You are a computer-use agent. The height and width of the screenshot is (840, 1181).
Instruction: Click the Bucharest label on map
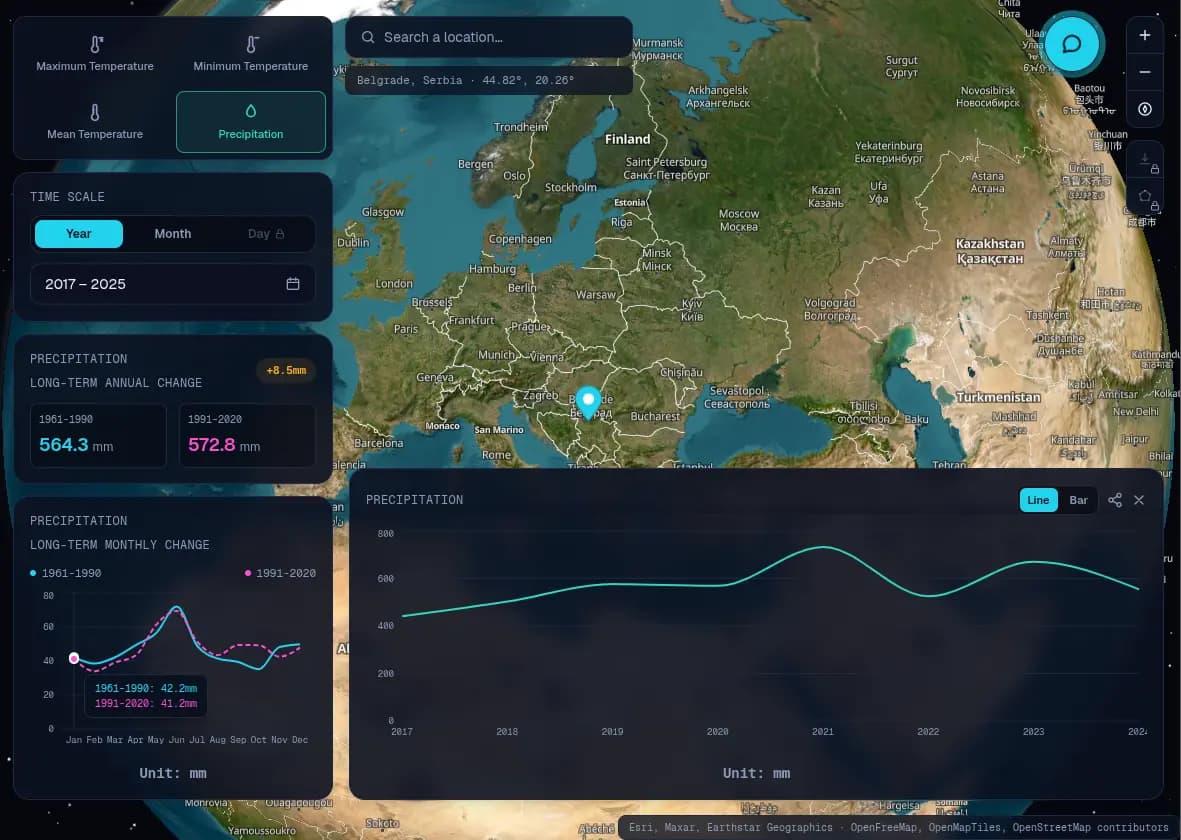(655, 417)
